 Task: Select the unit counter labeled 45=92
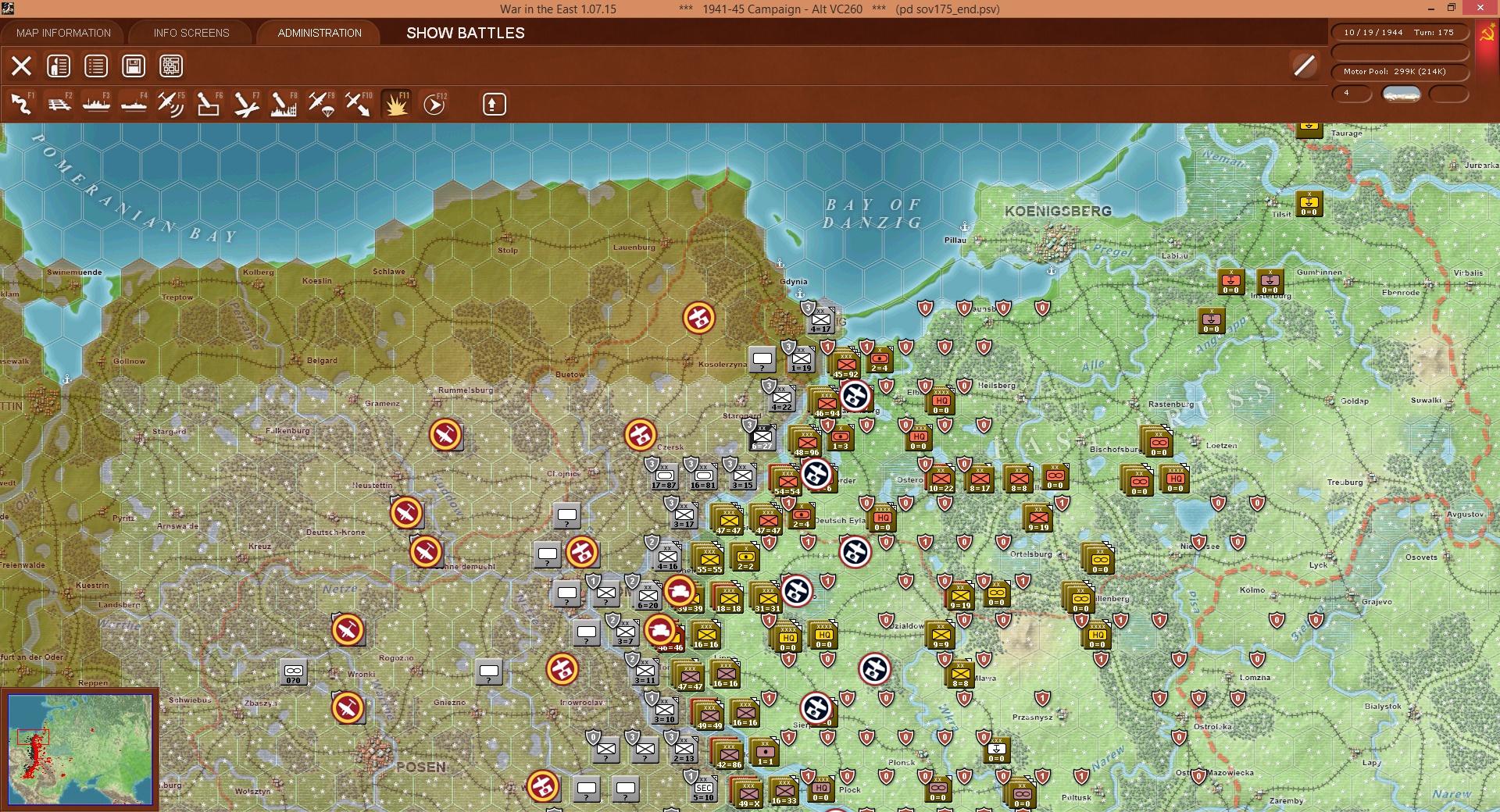[x=846, y=365]
